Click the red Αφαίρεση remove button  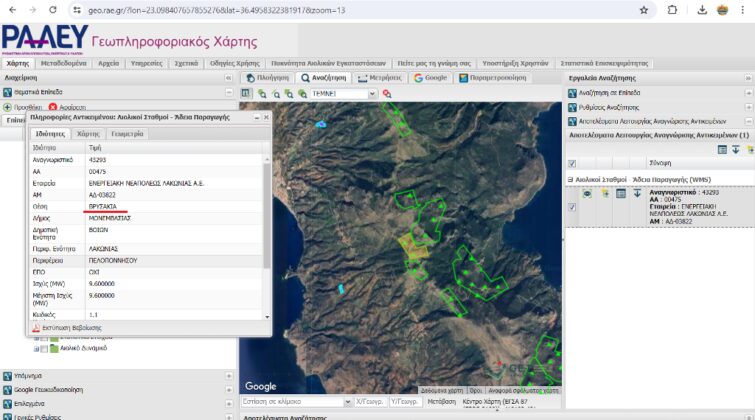click(x=67, y=107)
